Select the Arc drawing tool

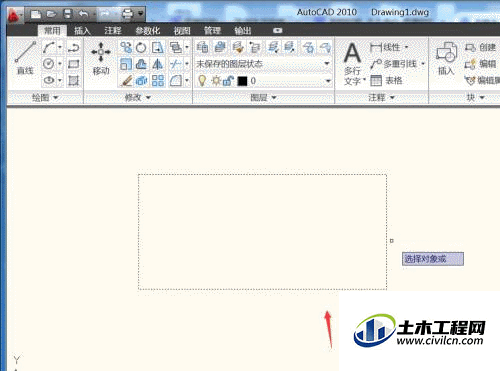click(x=49, y=48)
